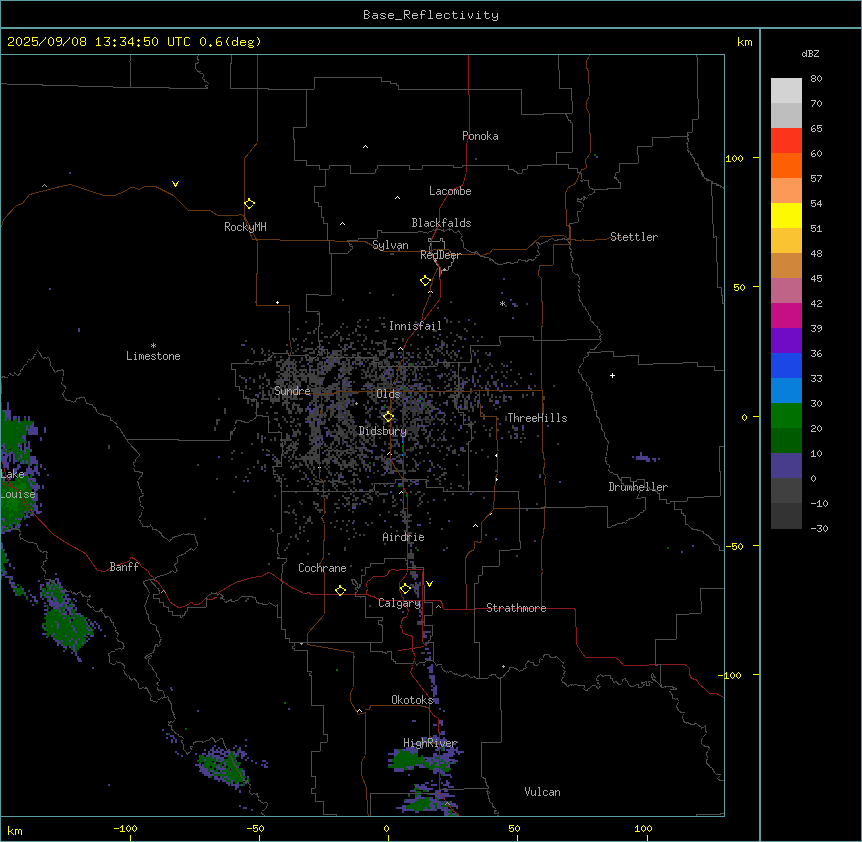The image size is (862, 842).
Task: Click the white caret marker west of Lacombe
Action: (397, 197)
